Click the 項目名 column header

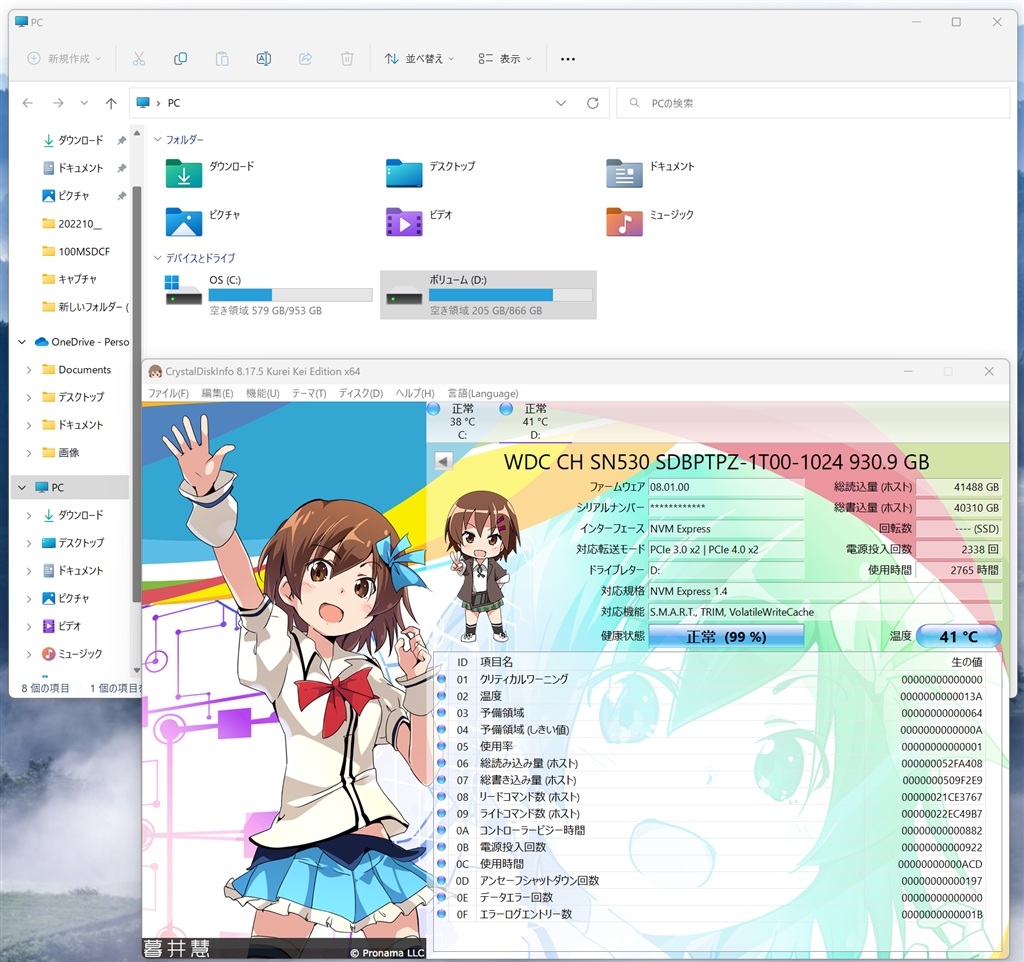coord(497,662)
